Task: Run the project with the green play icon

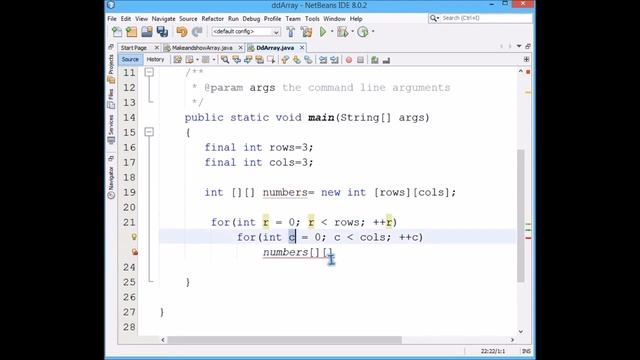Action: pyautogui.click(x=323, y=31)
